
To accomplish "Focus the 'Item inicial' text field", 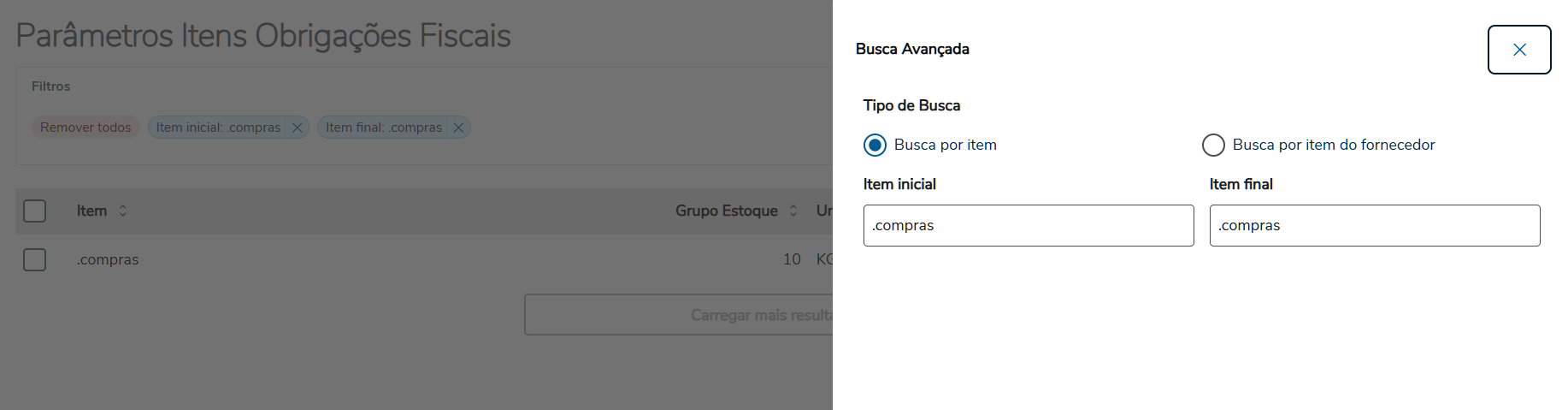I will (x=1028, y=226).
